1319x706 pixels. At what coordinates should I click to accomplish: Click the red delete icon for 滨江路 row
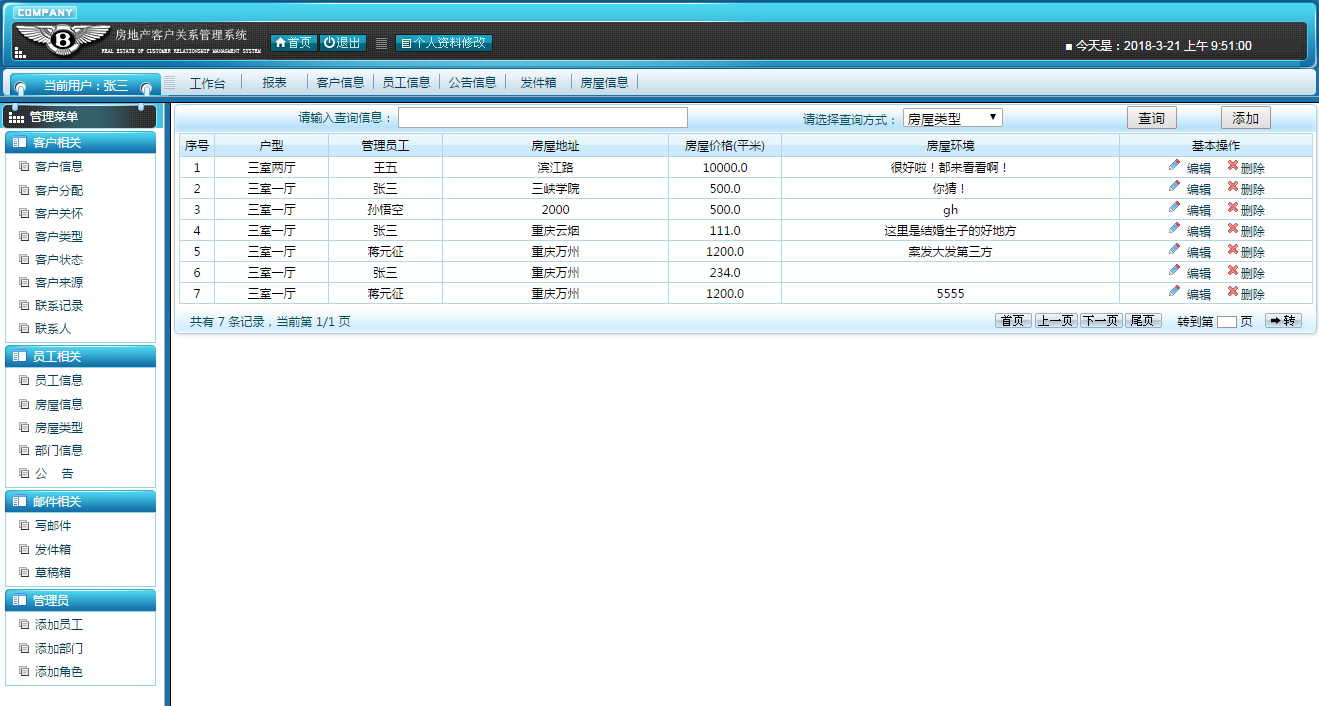pos(1233,166)
